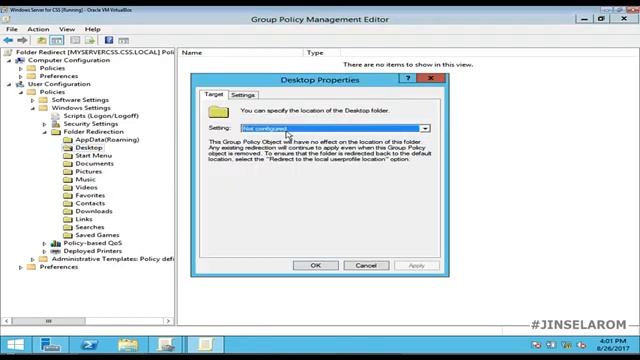This screenshot has width=640, height=360.
Task: Click the OK button
Action: [x=316, y=265]
